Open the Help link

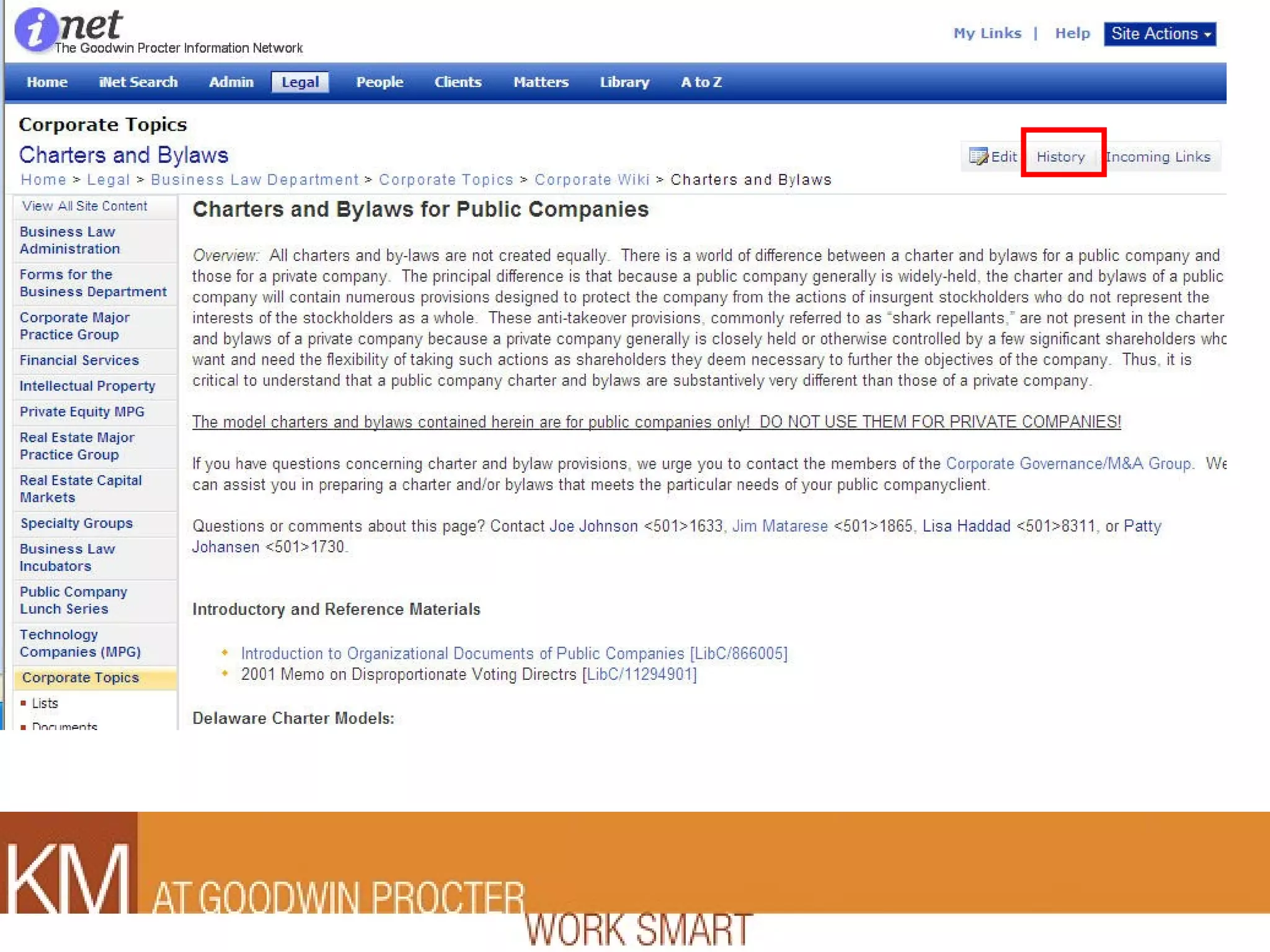pos(1072,33)
